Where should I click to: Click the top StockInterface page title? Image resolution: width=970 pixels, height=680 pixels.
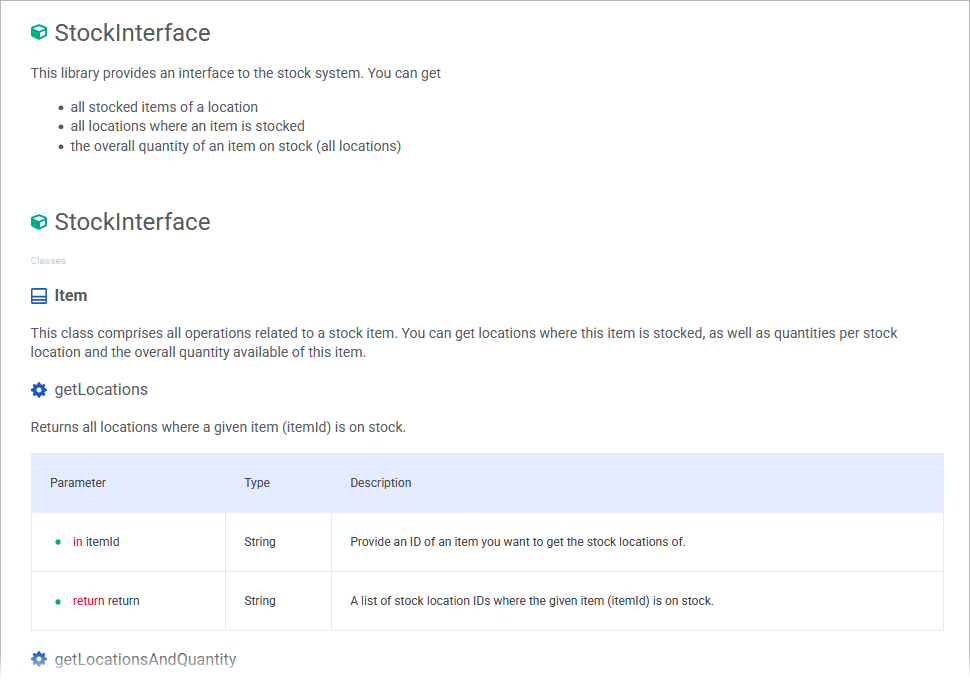(x=132, y=33)
